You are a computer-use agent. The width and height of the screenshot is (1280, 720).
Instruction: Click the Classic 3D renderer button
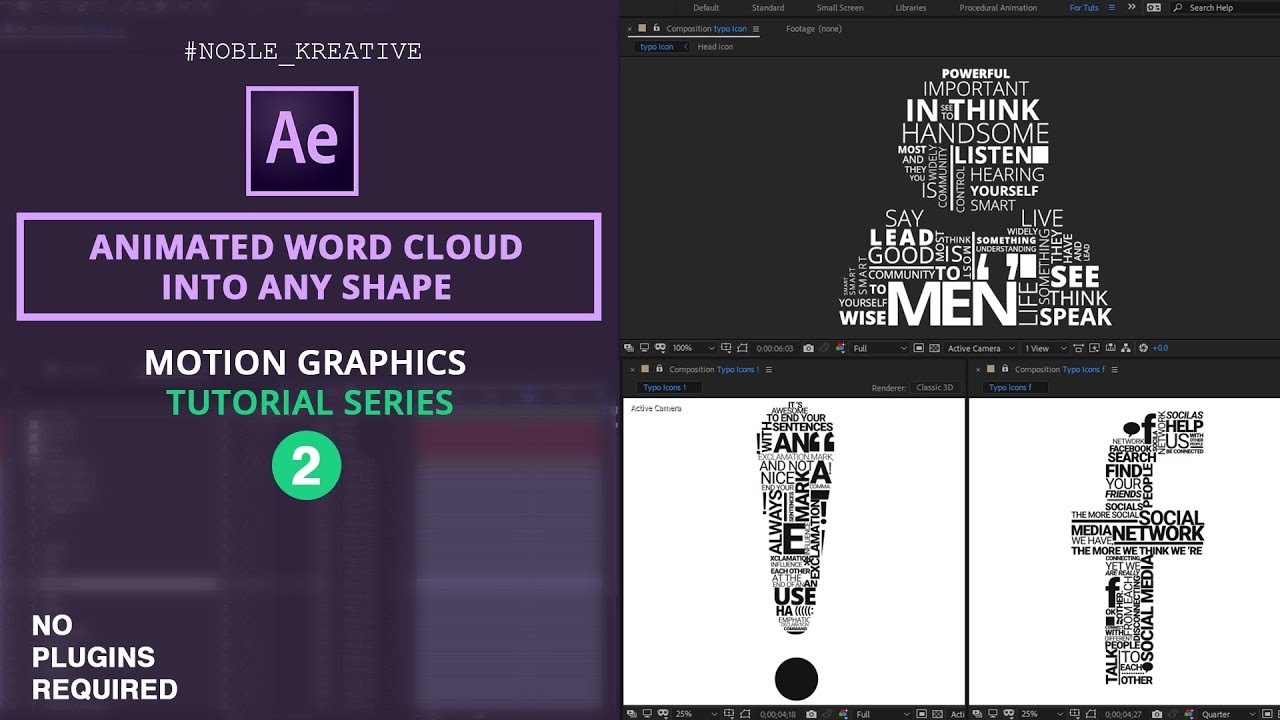[x=935, y=387]
